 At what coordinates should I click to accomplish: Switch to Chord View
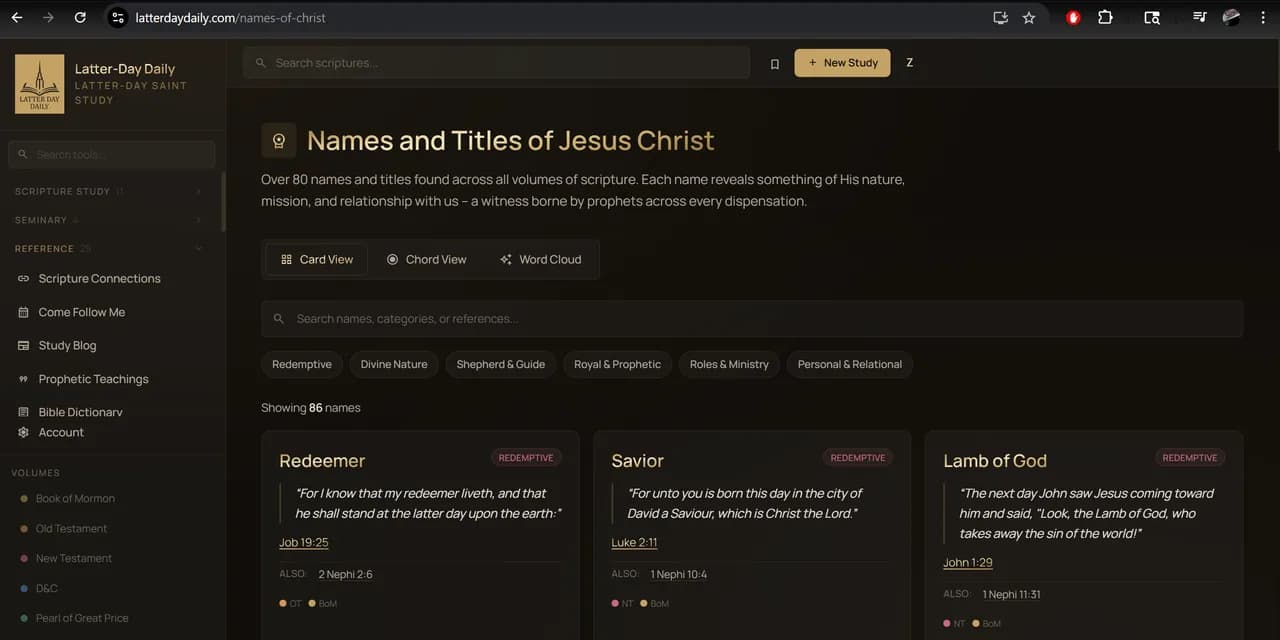pyautogui.click(x=427, y=259)
